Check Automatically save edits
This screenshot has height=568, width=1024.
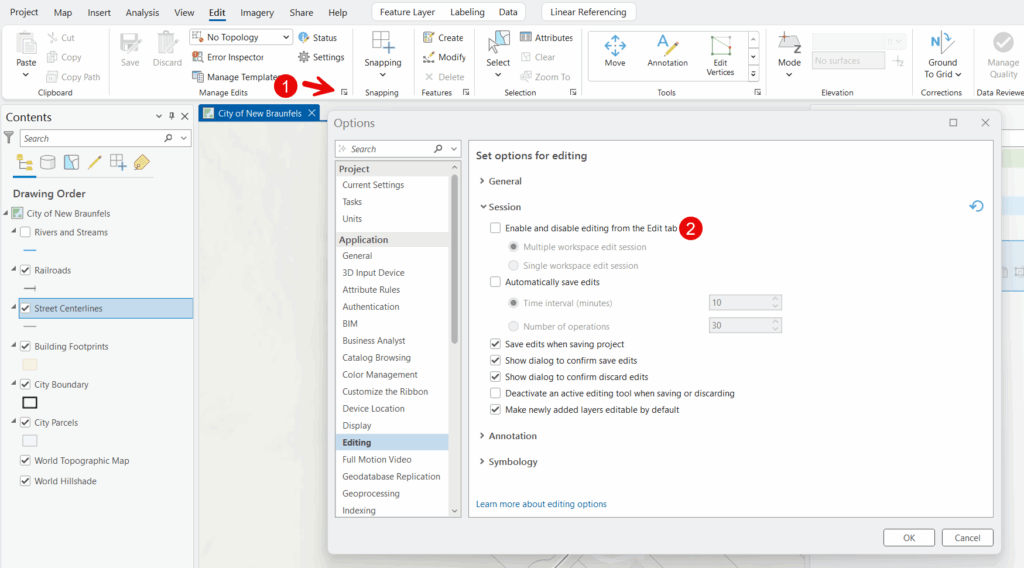tap(495, 283)
